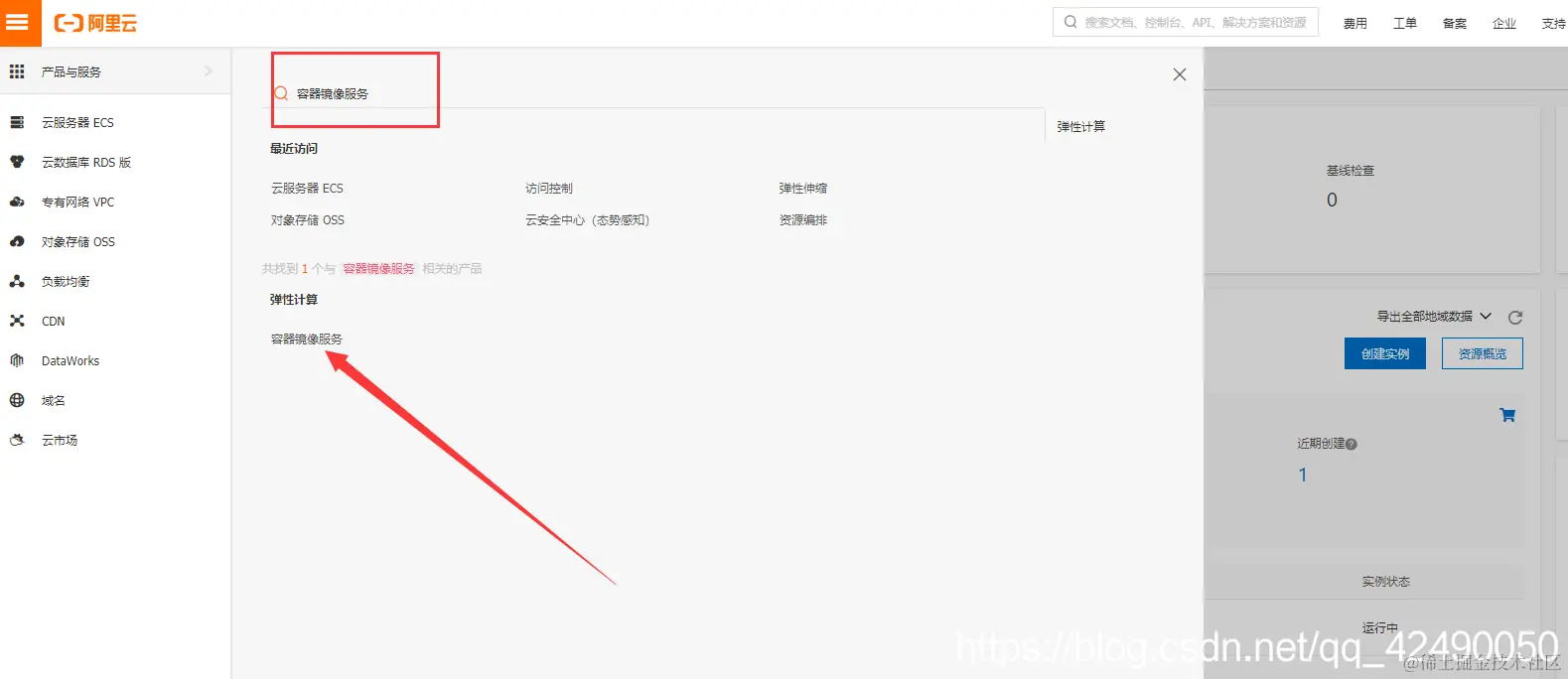Open recent 访问控制 link
The height and width of the screenshot is (679, 1568).
pos(549,188)
